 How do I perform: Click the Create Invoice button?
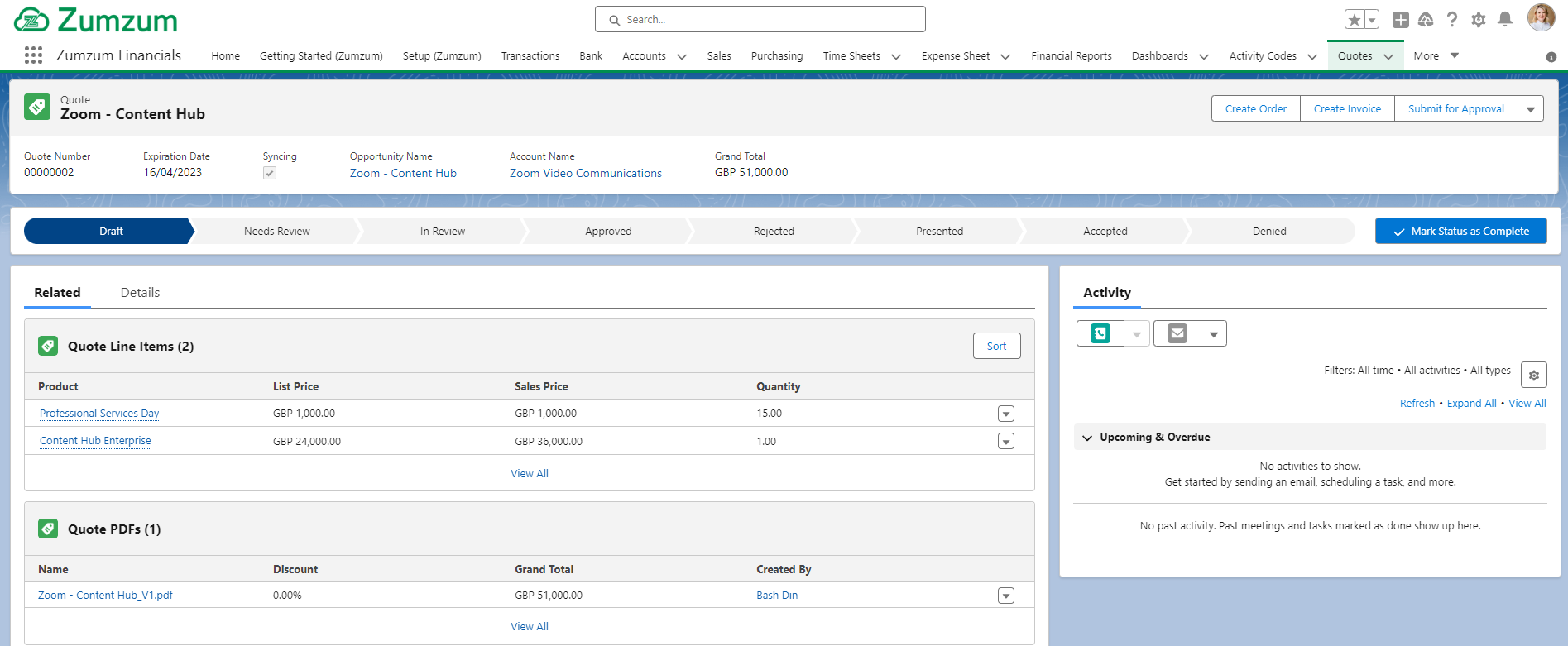(1347, 109)
